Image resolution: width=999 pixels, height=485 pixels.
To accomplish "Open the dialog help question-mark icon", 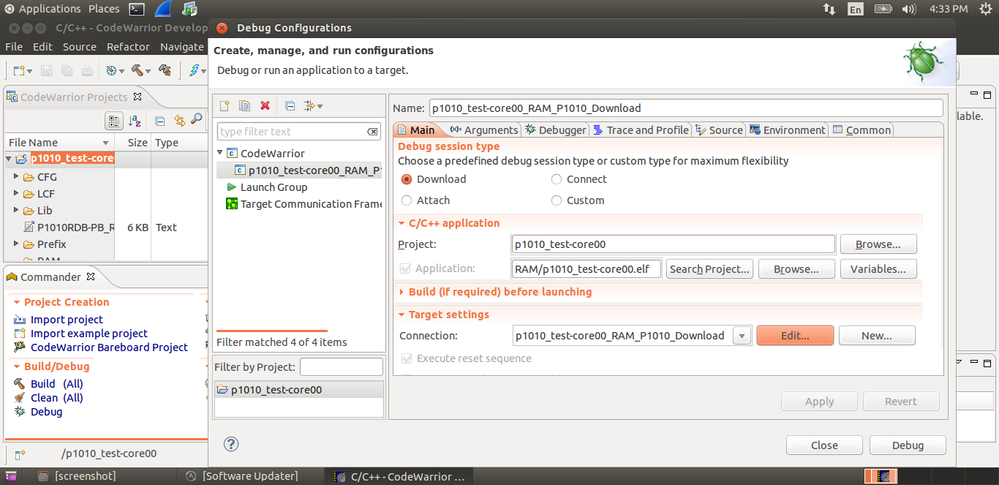I will pos(231,444).
